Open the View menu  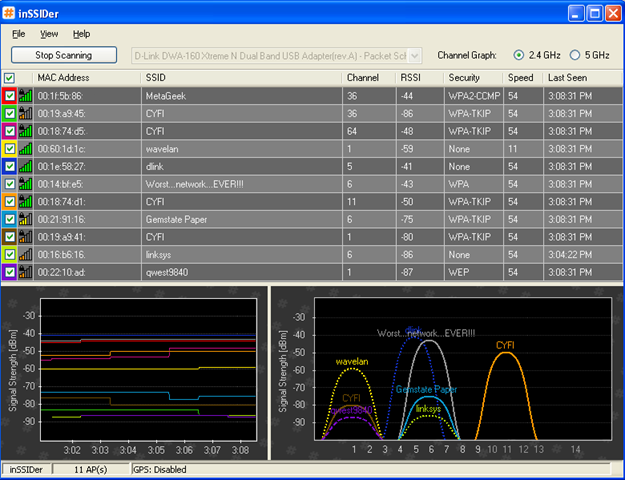coord(49,34)
